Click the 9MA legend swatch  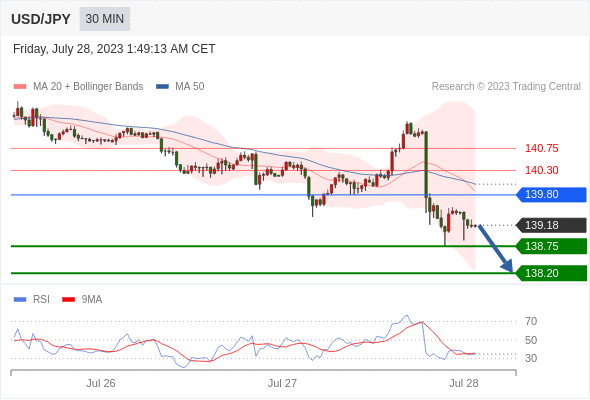[68, 300]
